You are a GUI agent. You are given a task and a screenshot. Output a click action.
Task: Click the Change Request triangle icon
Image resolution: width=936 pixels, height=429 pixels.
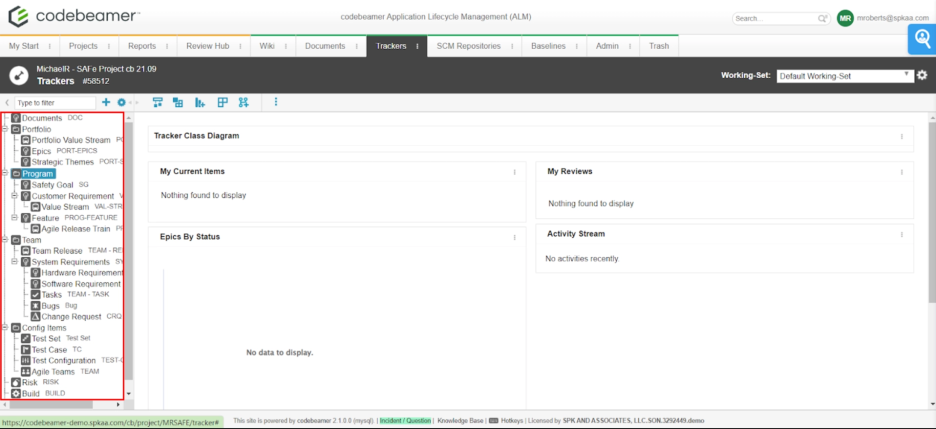coord(36,317)
